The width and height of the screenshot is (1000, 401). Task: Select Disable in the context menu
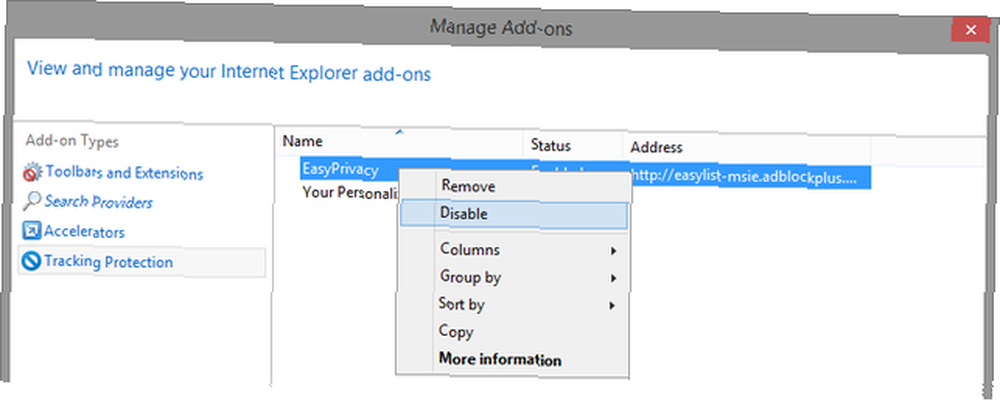point(514,214)
